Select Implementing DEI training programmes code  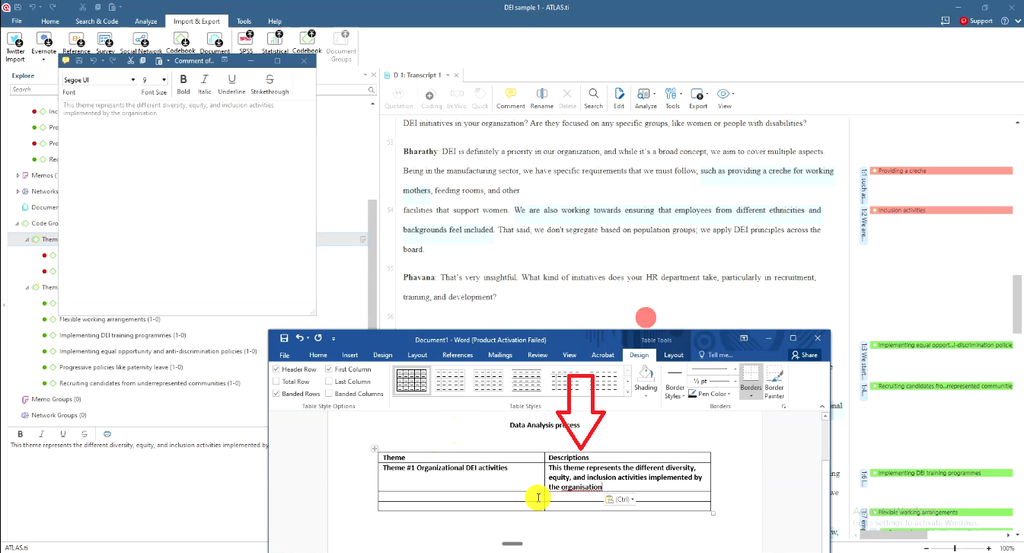pyautogui.click(x=123, y=336)
